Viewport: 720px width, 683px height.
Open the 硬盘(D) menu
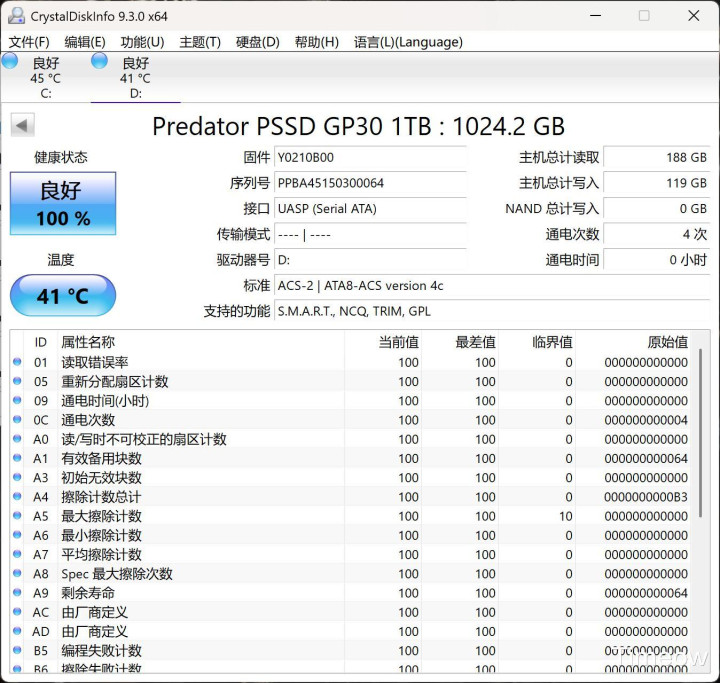pyautogui.click(x=258, y=42)
